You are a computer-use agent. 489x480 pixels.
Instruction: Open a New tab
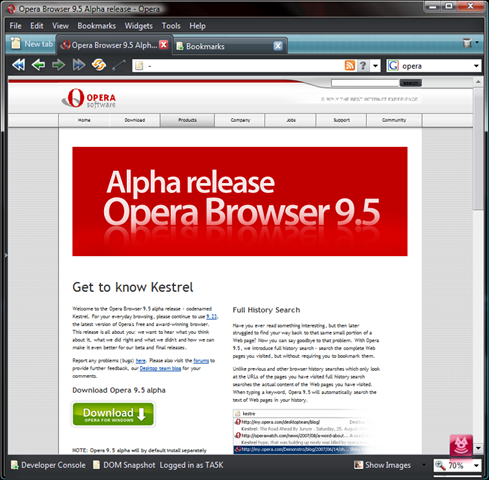[x=32, y=44]
